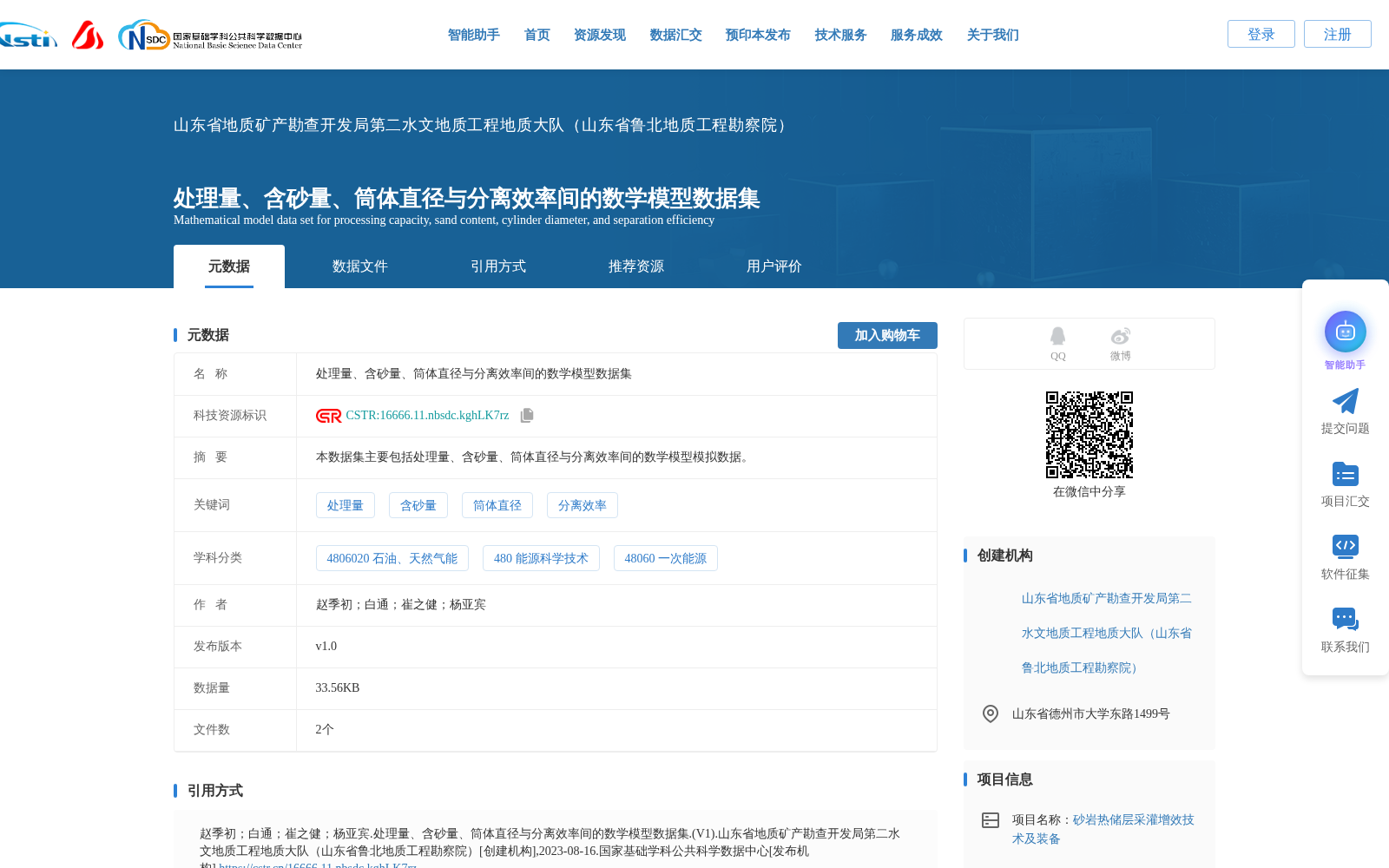Image resolution: width=1389 pixels, height=868 pixels.
Task: Open 关于我们 navigation item
Action: click(992, 35)
